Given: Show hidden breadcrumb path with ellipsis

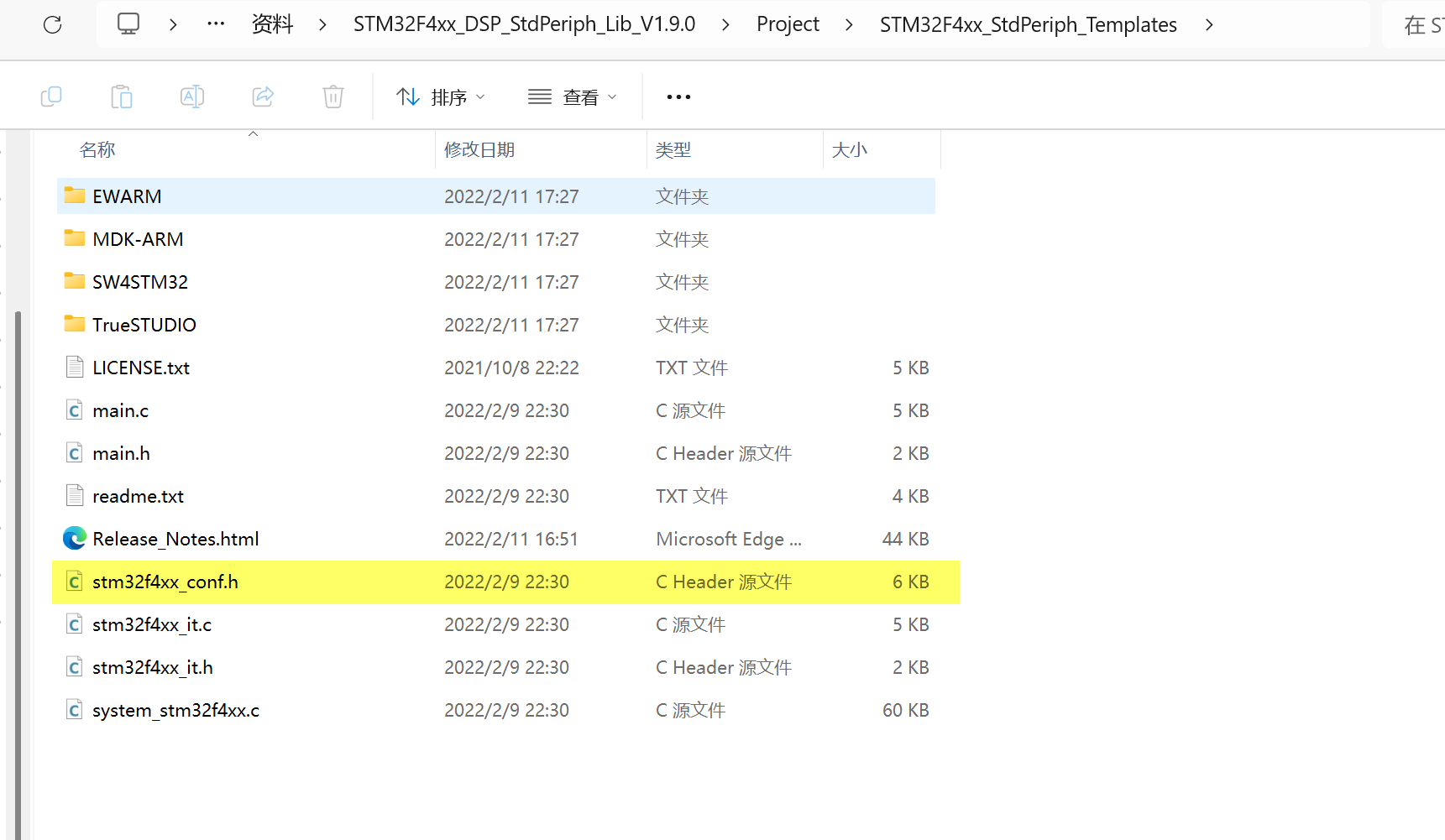Looking at the screenshot, I should pos(216,23).
